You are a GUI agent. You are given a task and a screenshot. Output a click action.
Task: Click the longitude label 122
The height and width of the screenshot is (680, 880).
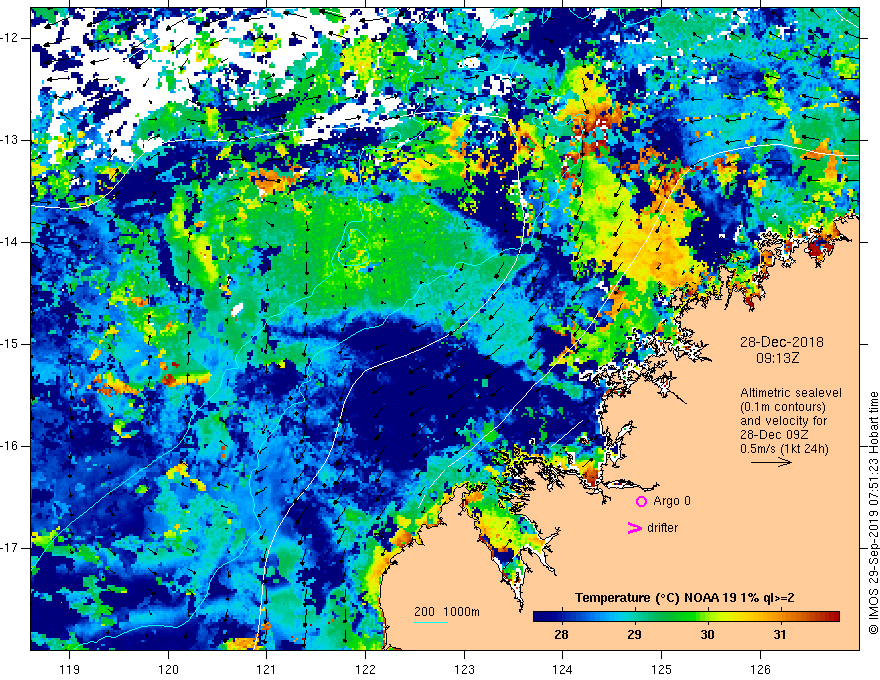click(365, 669)
